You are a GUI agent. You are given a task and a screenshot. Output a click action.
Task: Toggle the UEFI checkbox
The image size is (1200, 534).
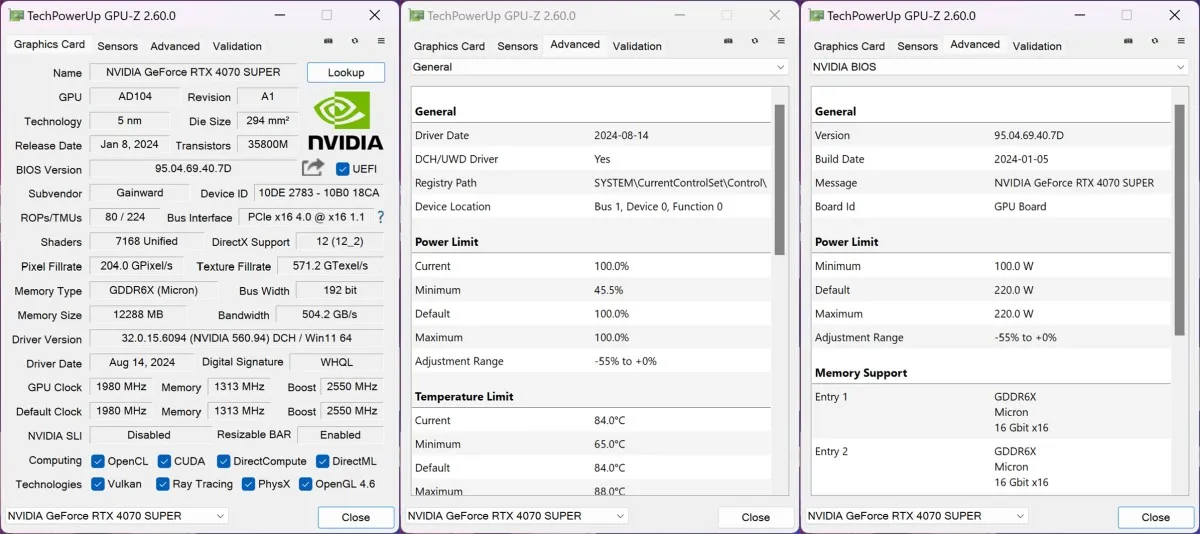point(343,169)
